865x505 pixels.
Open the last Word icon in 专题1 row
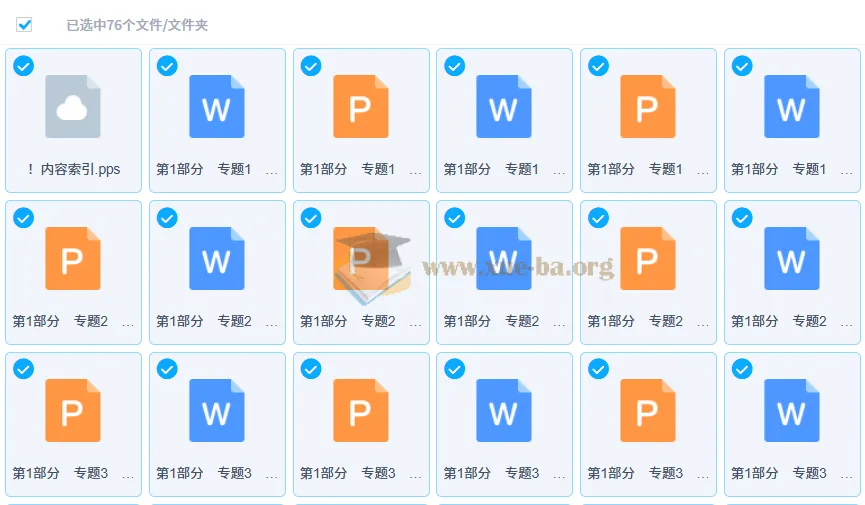tap(791, 107)
